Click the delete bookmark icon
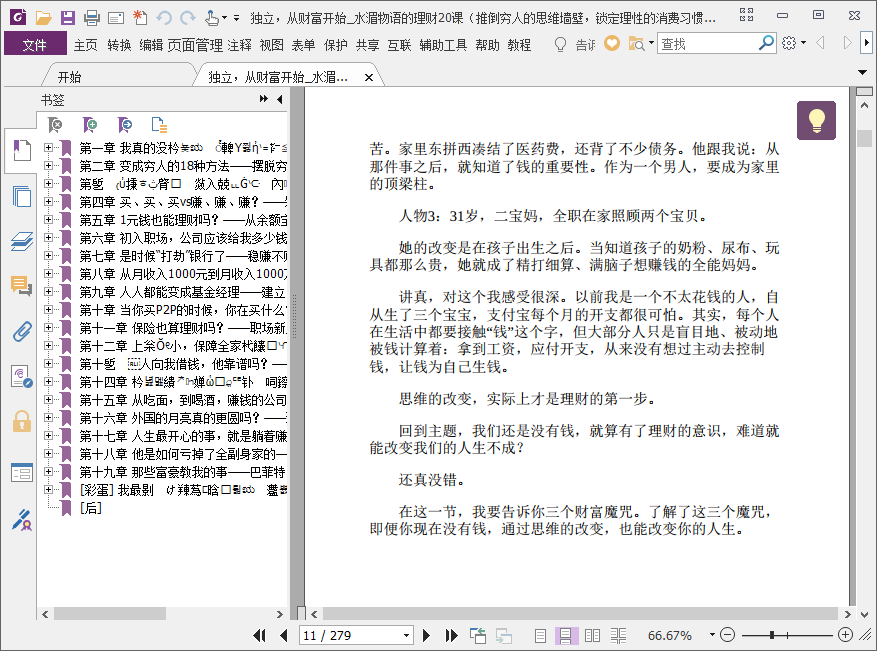Screen dimensions: 877x651 click(55, 125)
